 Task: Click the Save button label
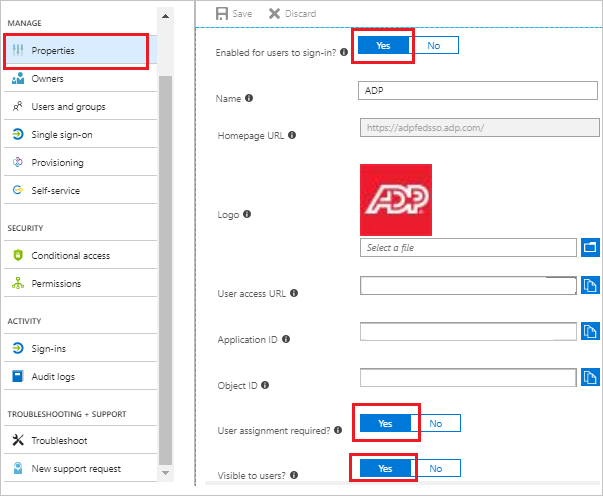point(242,14)
